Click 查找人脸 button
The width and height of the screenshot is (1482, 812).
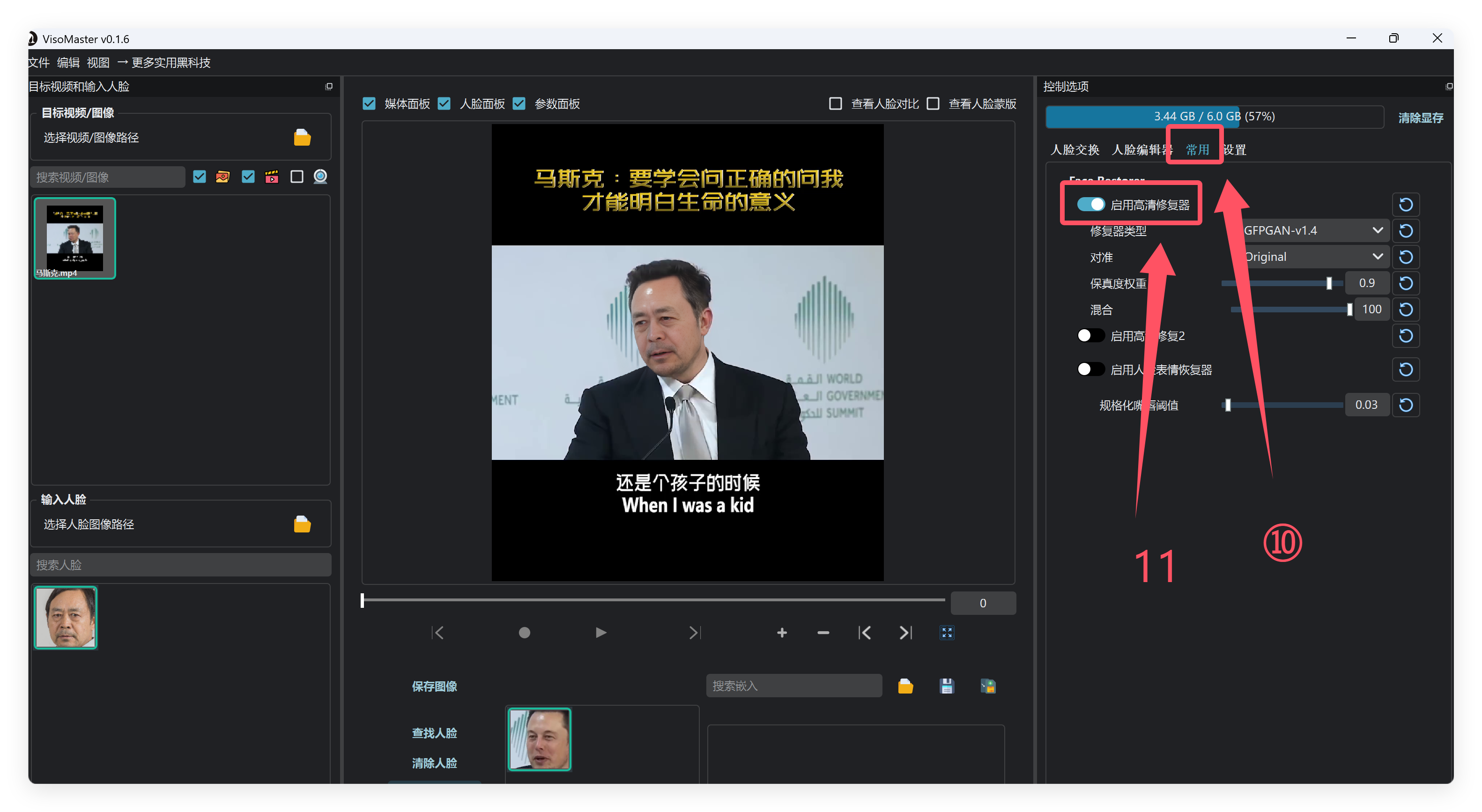(x=434, y=733)
